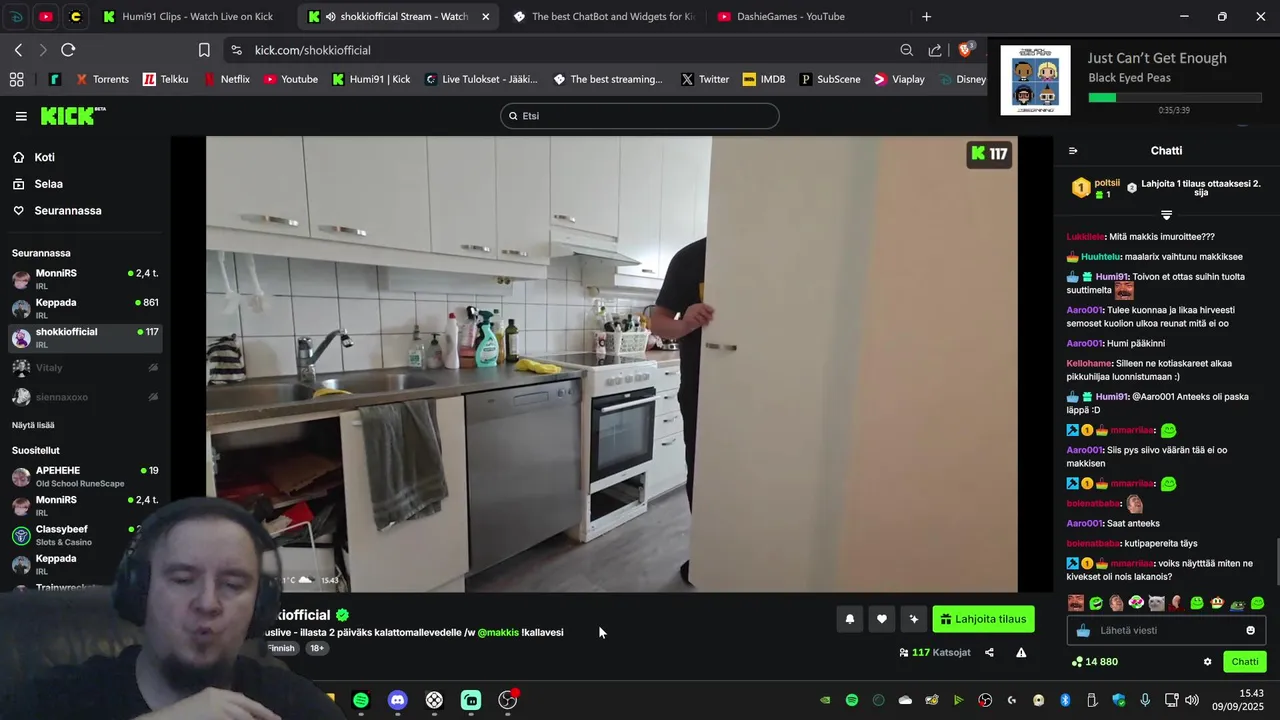Click the microphone tray icon
Image resolution: width=1280 pixels, height=720 pixels.
[1145, 700]
